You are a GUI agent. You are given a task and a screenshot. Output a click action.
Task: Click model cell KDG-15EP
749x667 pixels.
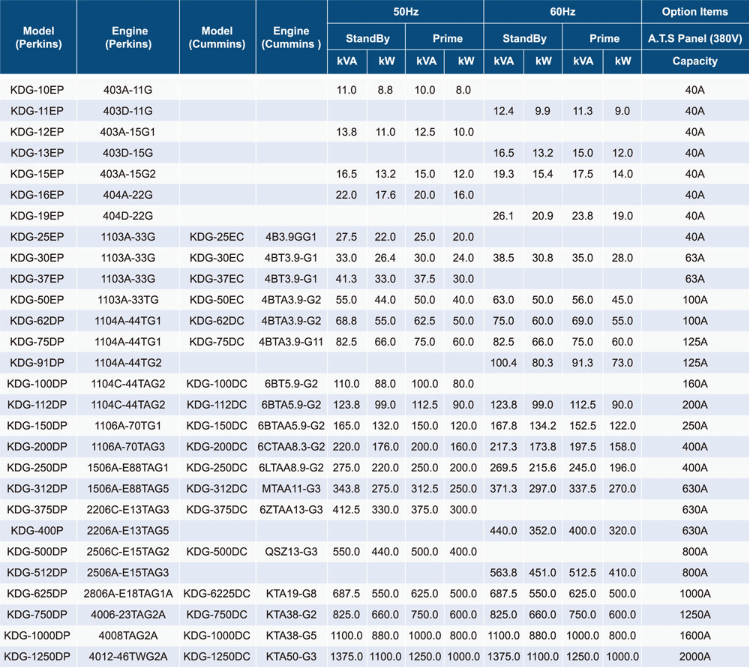click(37, 174)
